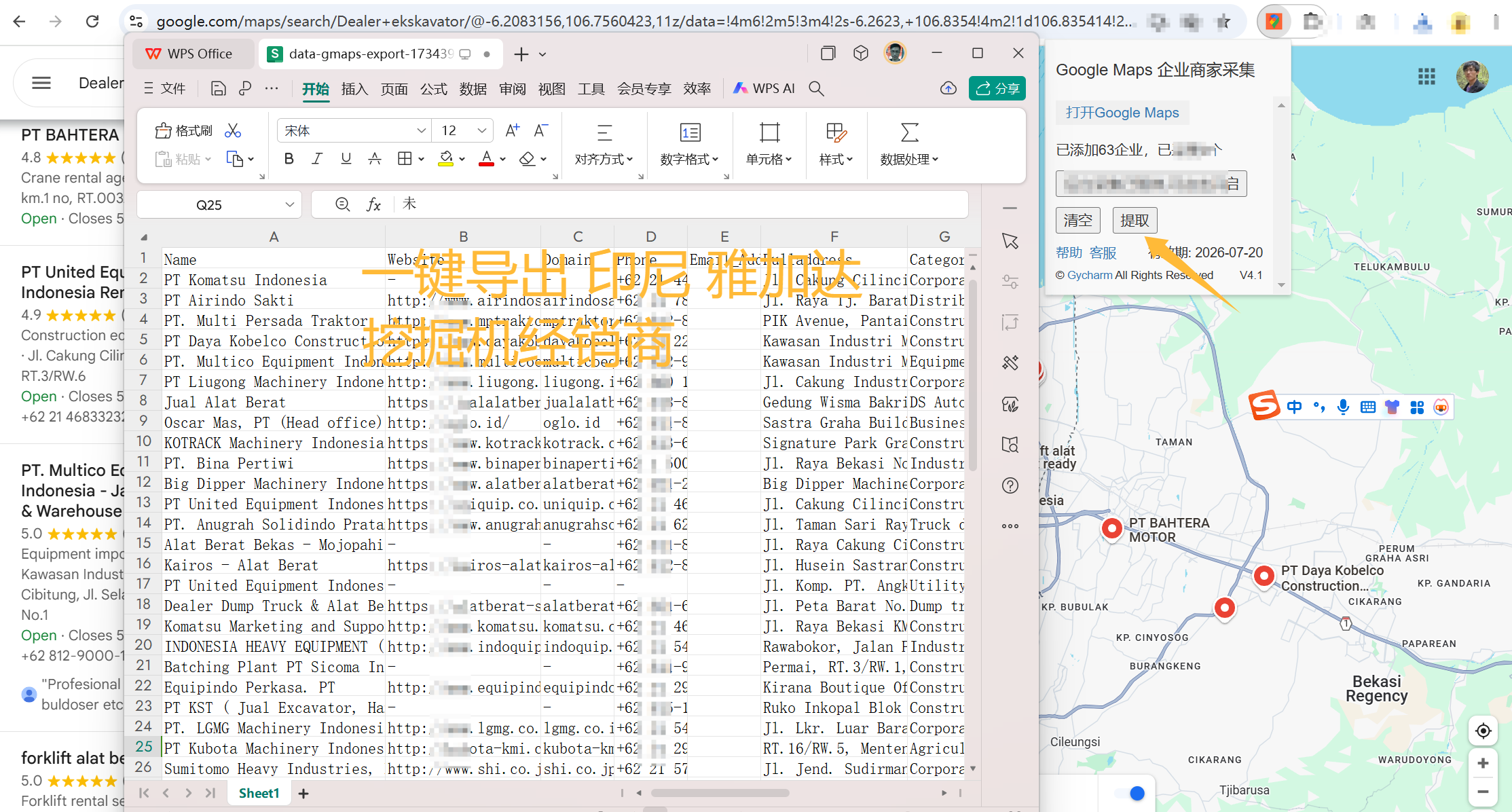Click the Sogou input microphone icon

click(1342, 407)
